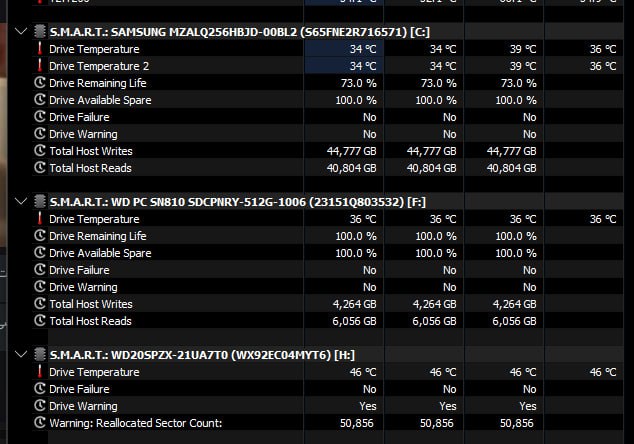
Task: Click the clock icon beside Samsung Total Host Writes
Action: (40, 151)
